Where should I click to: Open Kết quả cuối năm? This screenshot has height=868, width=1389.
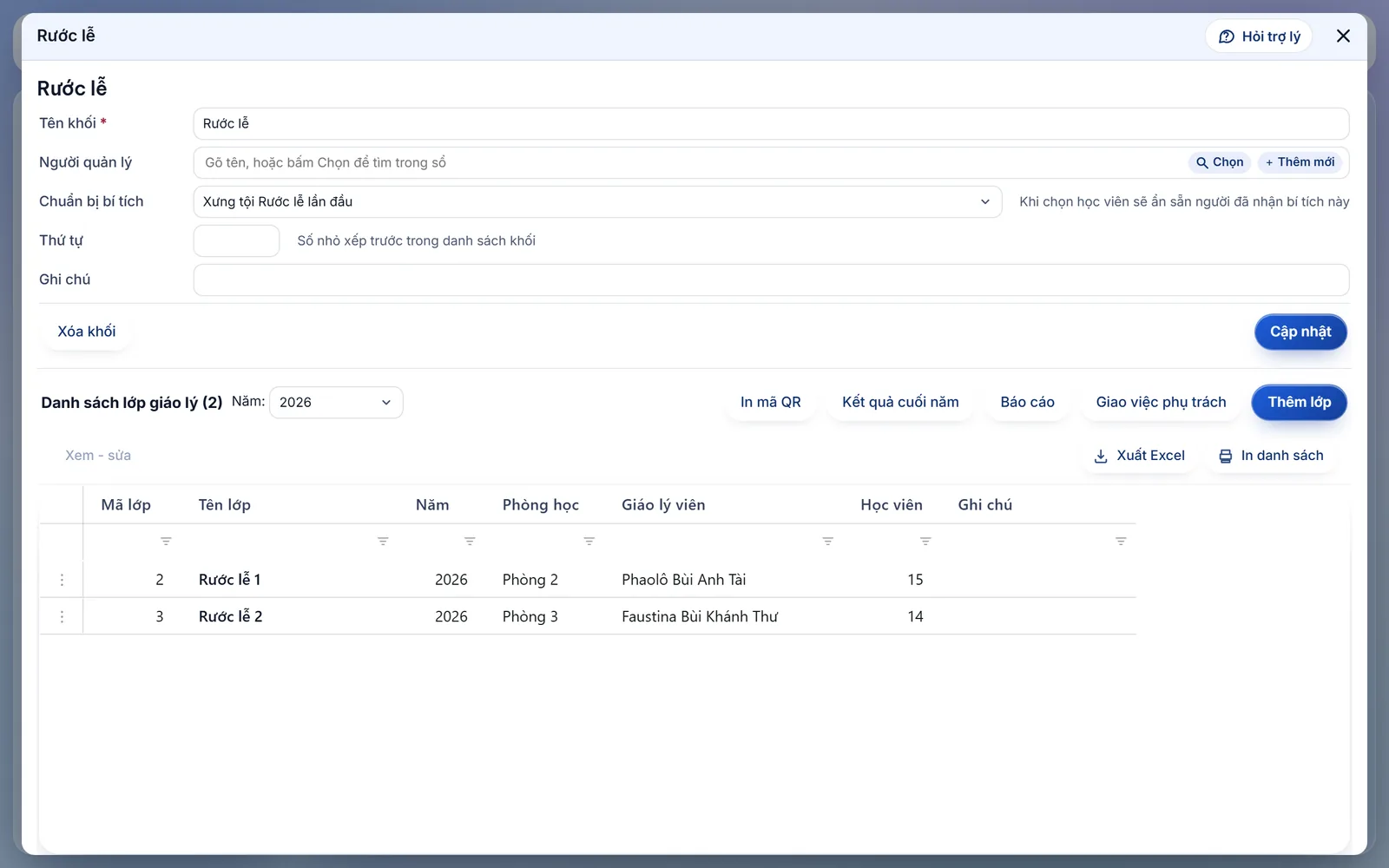coord(900,402)
